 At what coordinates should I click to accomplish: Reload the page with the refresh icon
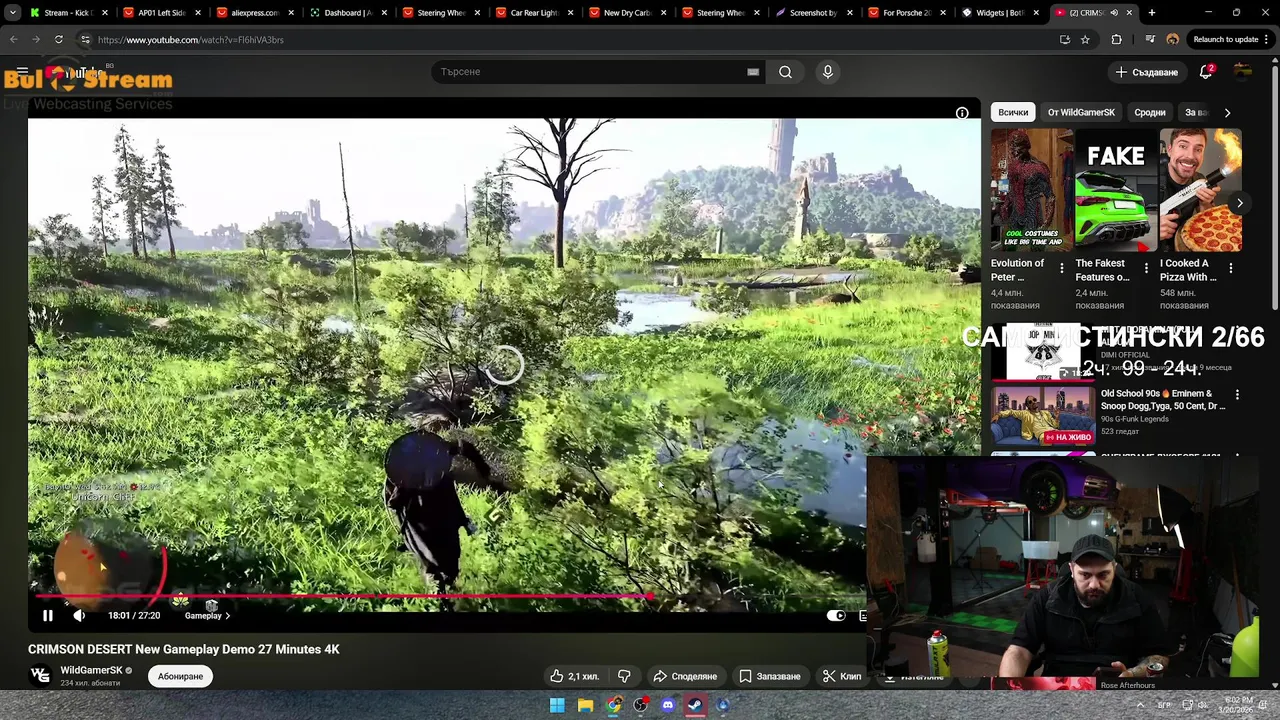coord(59,40)
